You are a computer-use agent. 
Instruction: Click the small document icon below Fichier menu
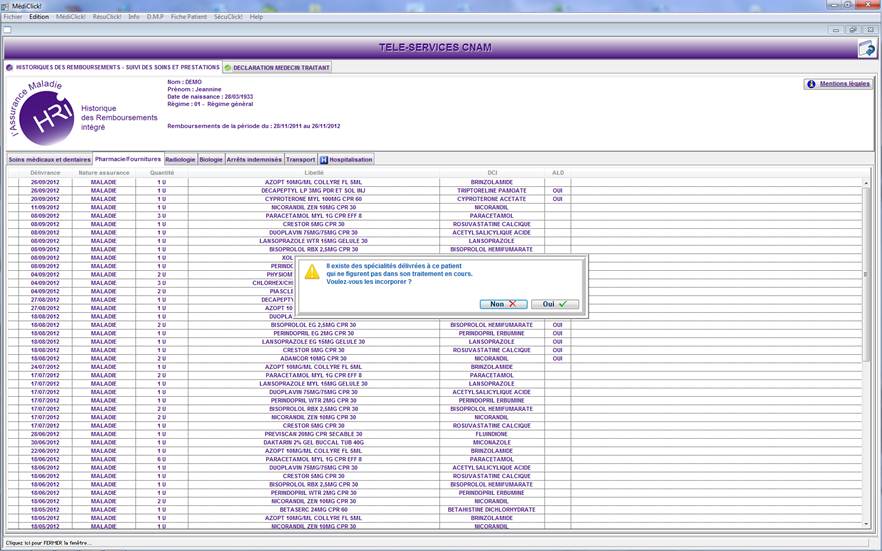tap(7, 30)
